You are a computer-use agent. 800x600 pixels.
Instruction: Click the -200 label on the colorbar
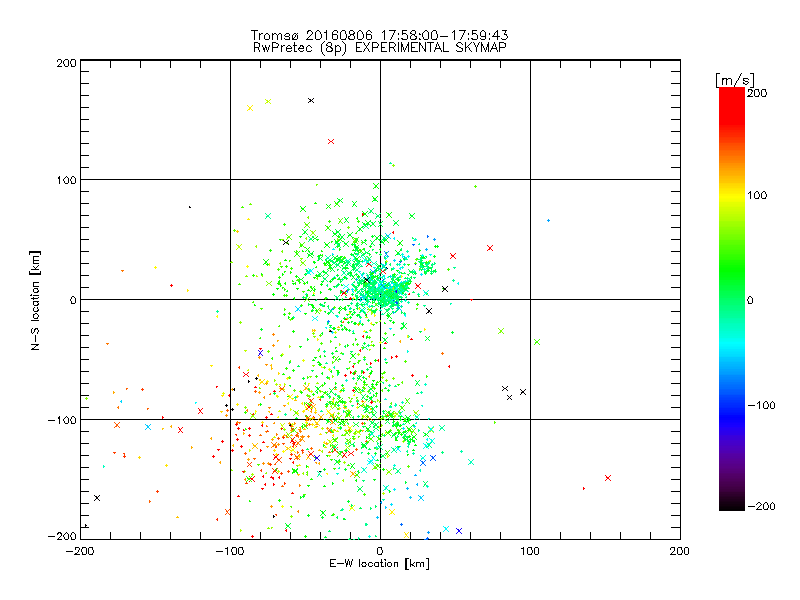coord(761,506)
